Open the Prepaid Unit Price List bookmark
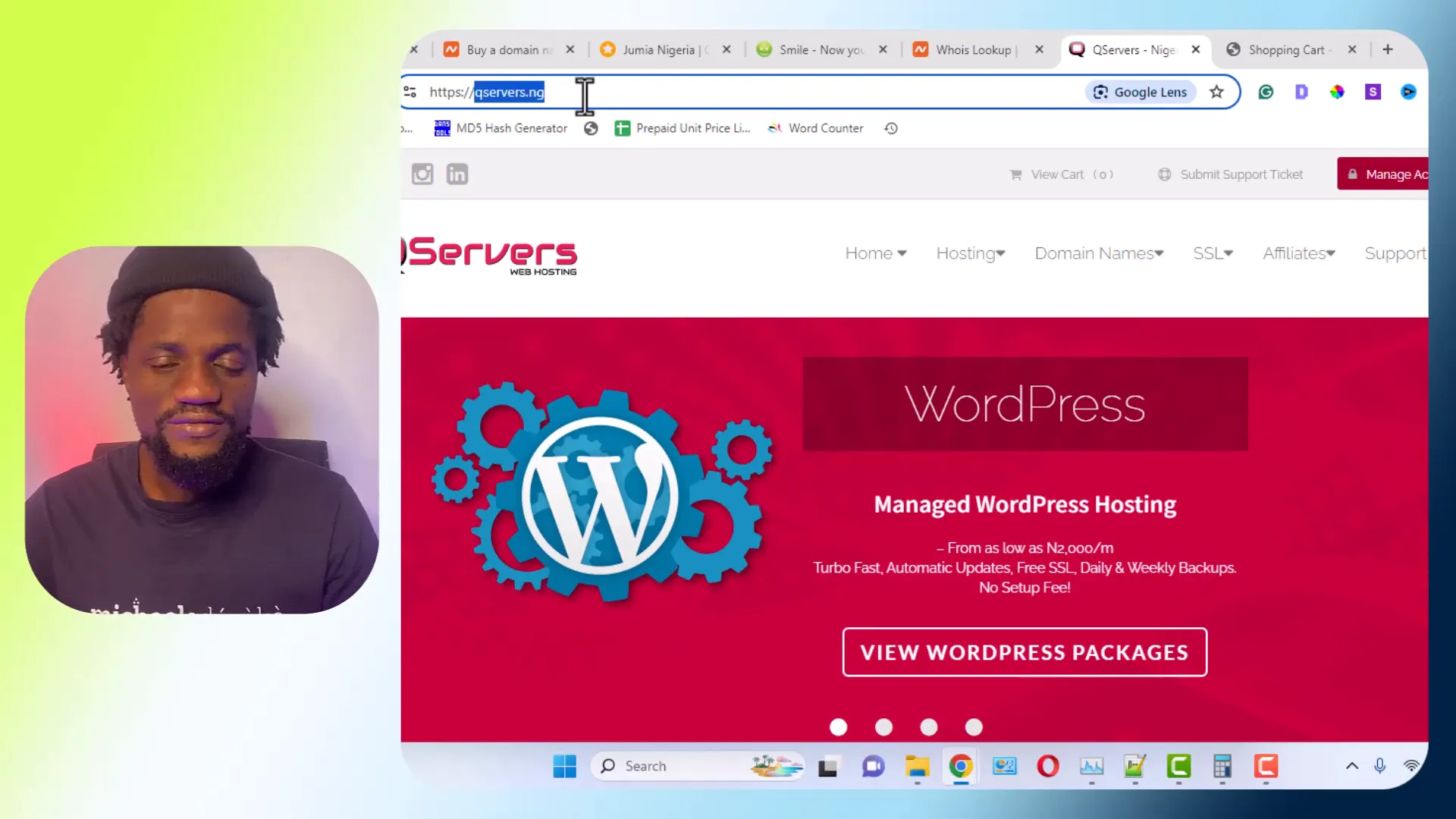Screen dimensions: 1456x819 click(x=682, y=128)
